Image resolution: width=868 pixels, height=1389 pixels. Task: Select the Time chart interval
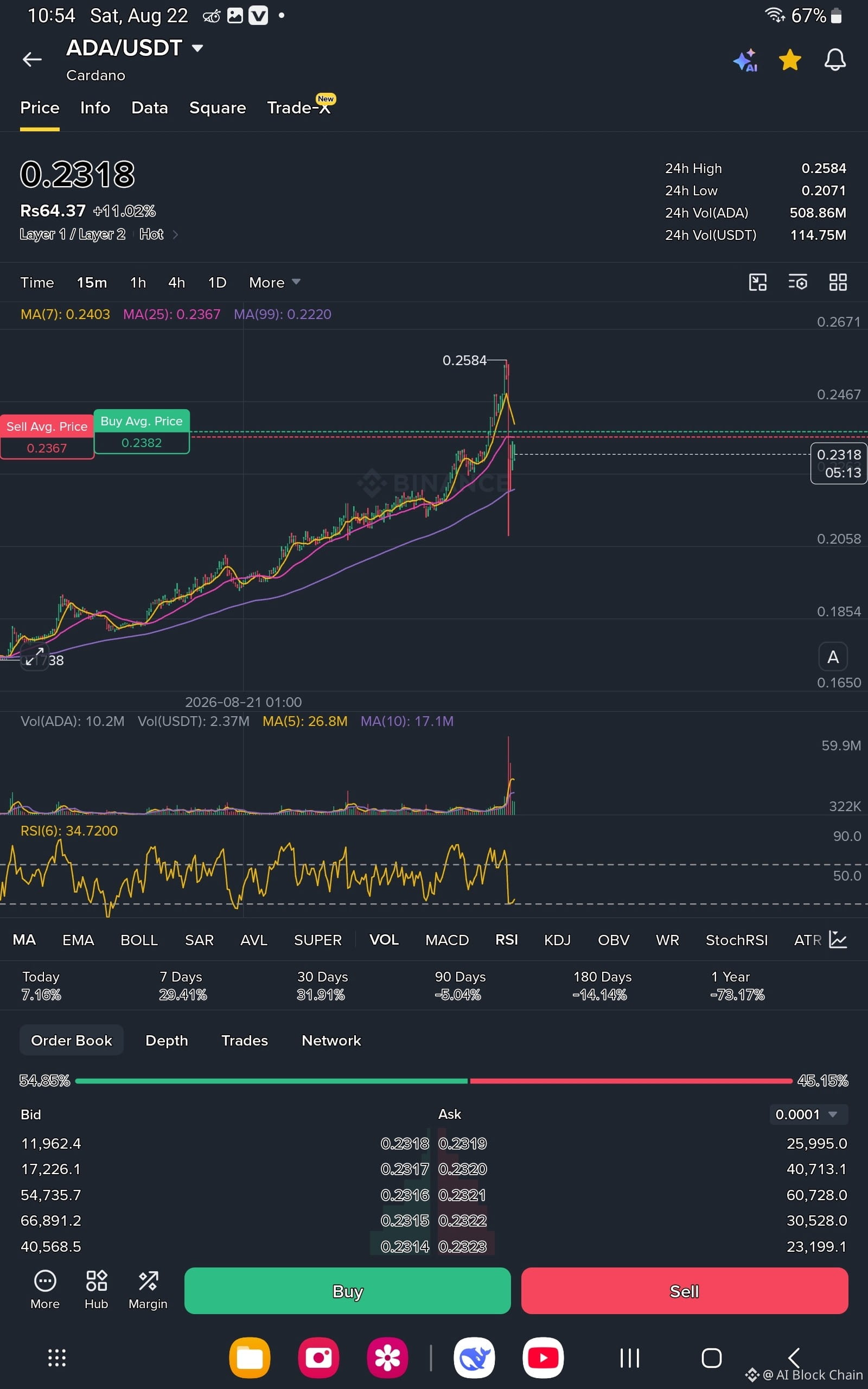click(37, 282)
